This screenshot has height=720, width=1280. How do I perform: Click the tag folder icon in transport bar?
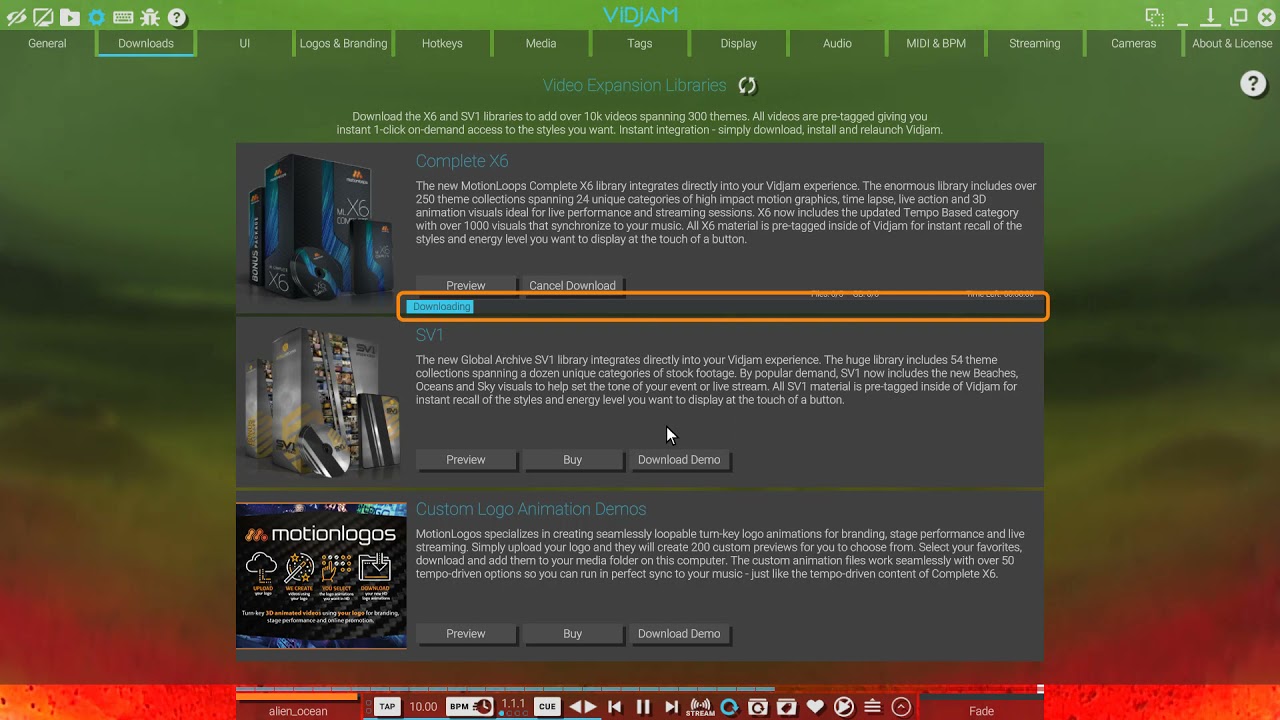tap(786, 707)
